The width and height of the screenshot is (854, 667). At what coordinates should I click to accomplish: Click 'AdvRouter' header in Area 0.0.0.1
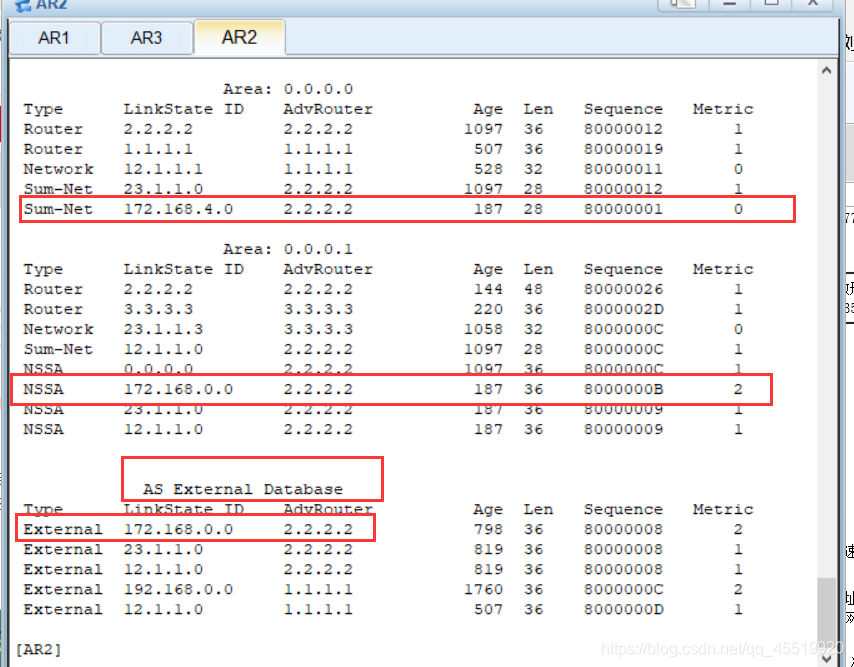pos(328,269)
